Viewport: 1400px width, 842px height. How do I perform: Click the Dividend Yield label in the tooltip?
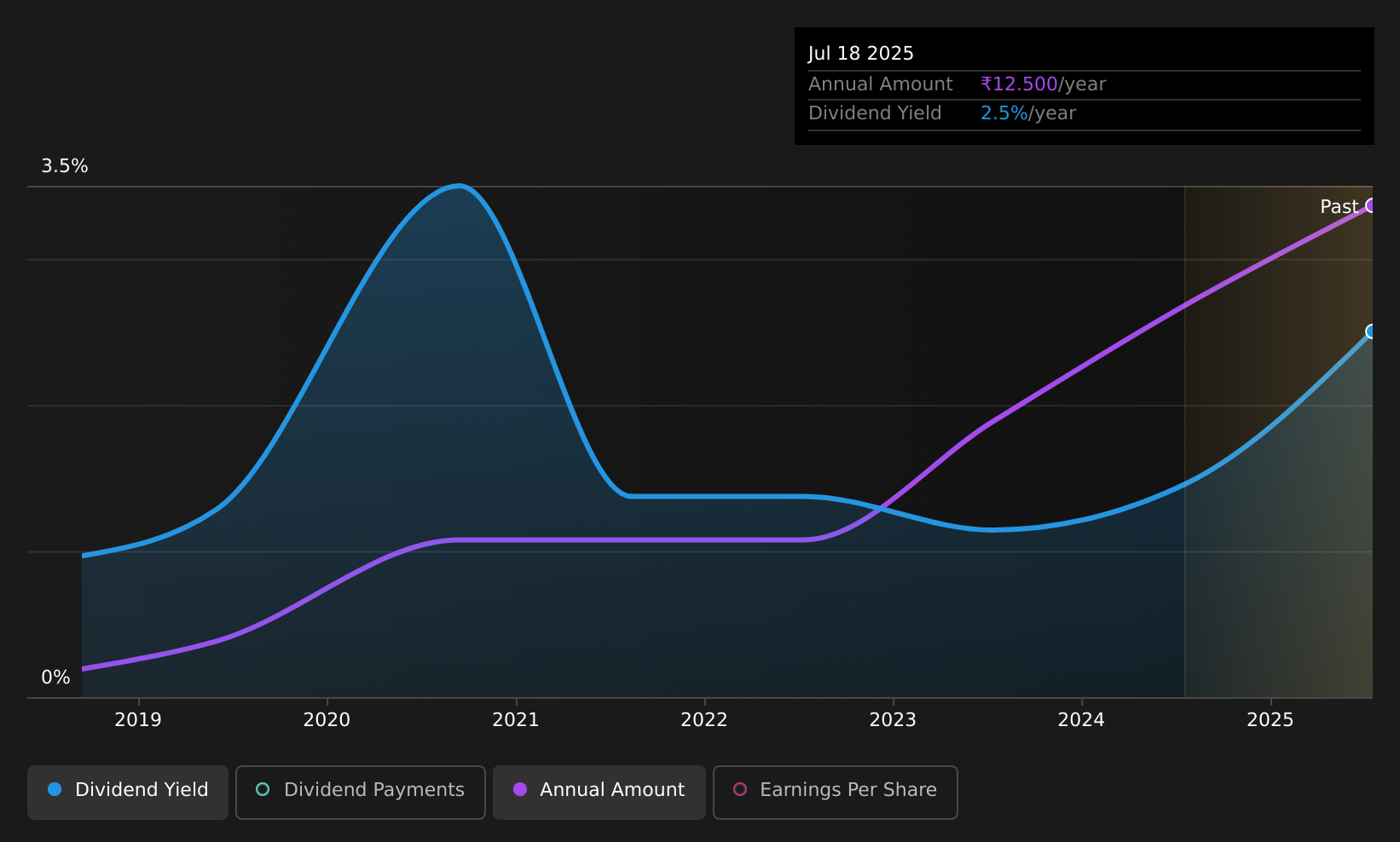(x=875, y=113)
